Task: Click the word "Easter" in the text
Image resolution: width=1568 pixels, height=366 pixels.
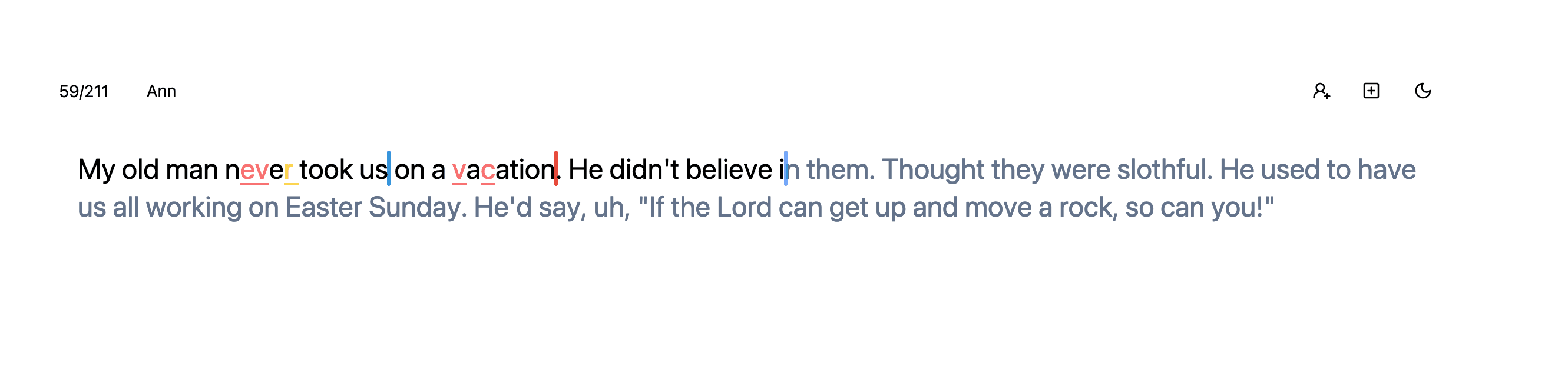Action: click(x=323, y=207)
